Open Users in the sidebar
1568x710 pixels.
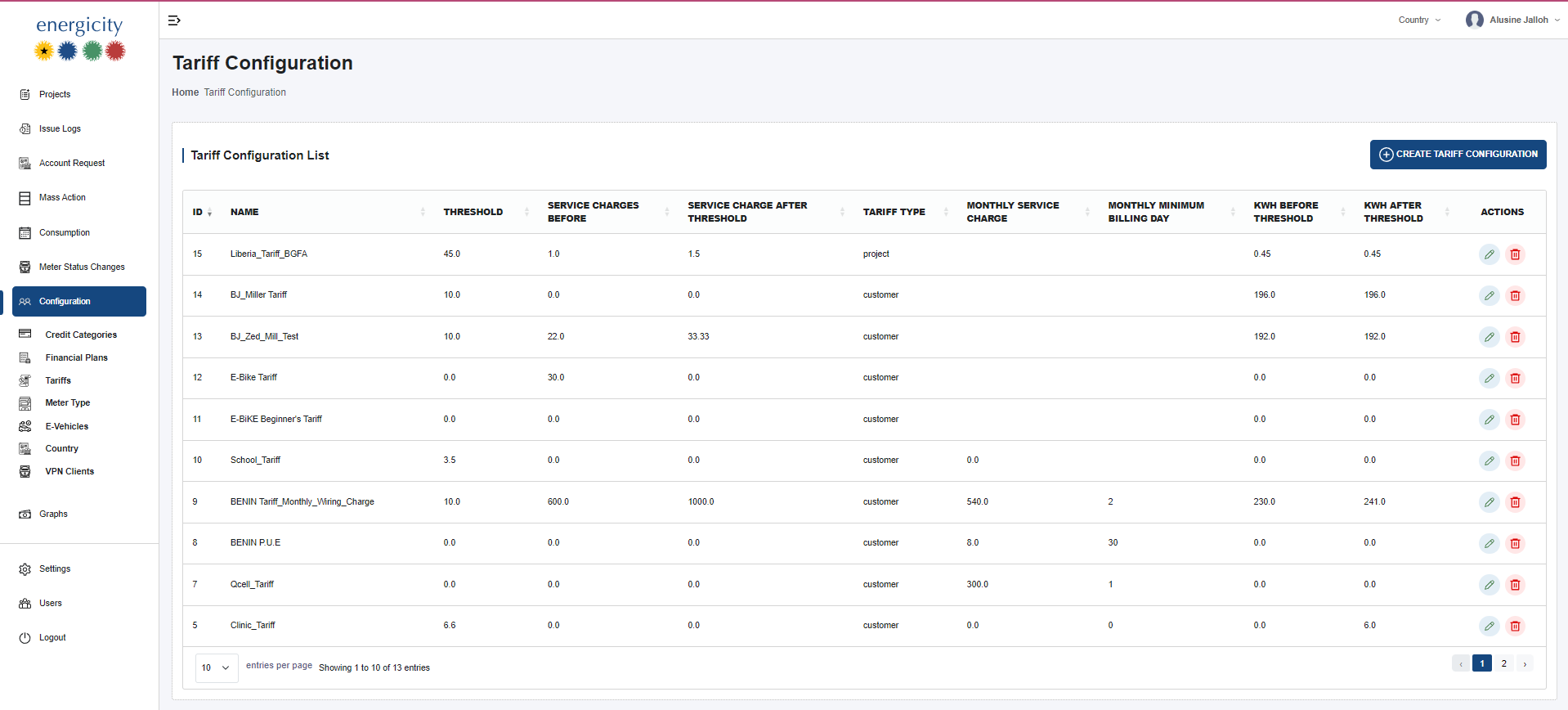(x=51, y=603)
